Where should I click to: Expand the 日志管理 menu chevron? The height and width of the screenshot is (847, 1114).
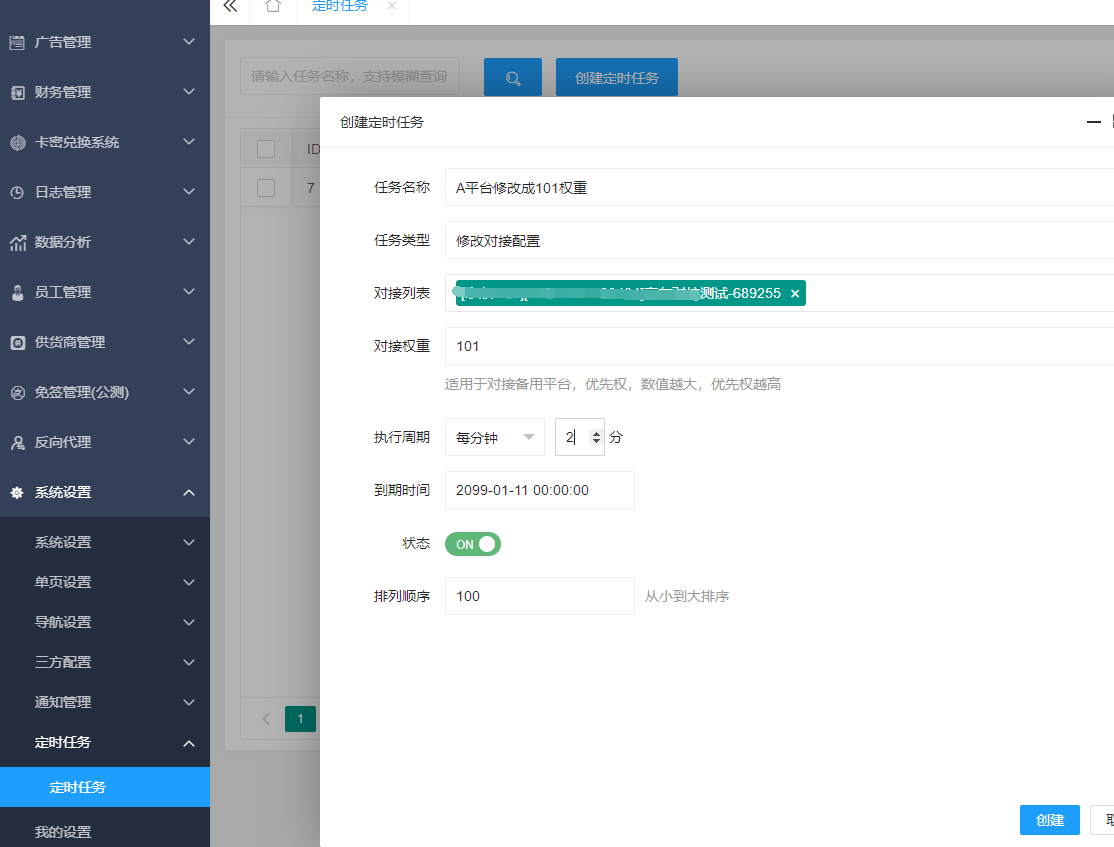[189, 191]
